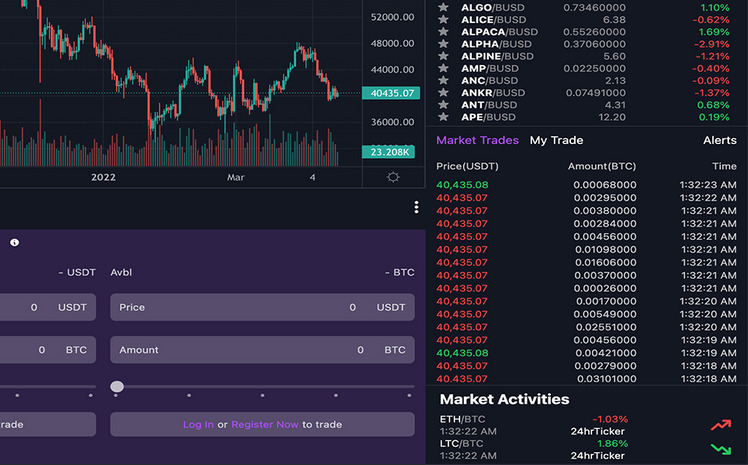Open the three-dot more options menu
This screenshot has height=465, width=748.
pyautogui.click(x=416, y=207)
